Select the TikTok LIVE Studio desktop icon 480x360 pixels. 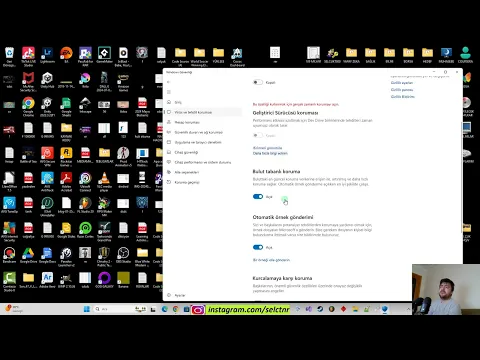28,57
